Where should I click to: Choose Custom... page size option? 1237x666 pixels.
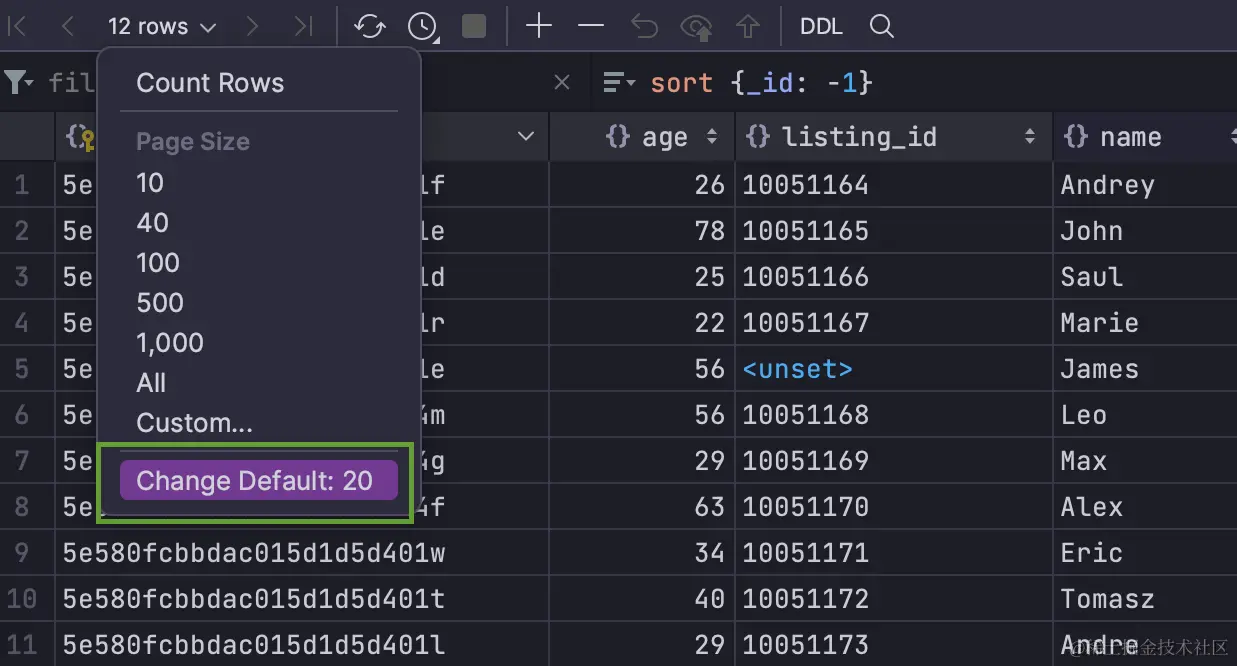click(x=194, y=423)
